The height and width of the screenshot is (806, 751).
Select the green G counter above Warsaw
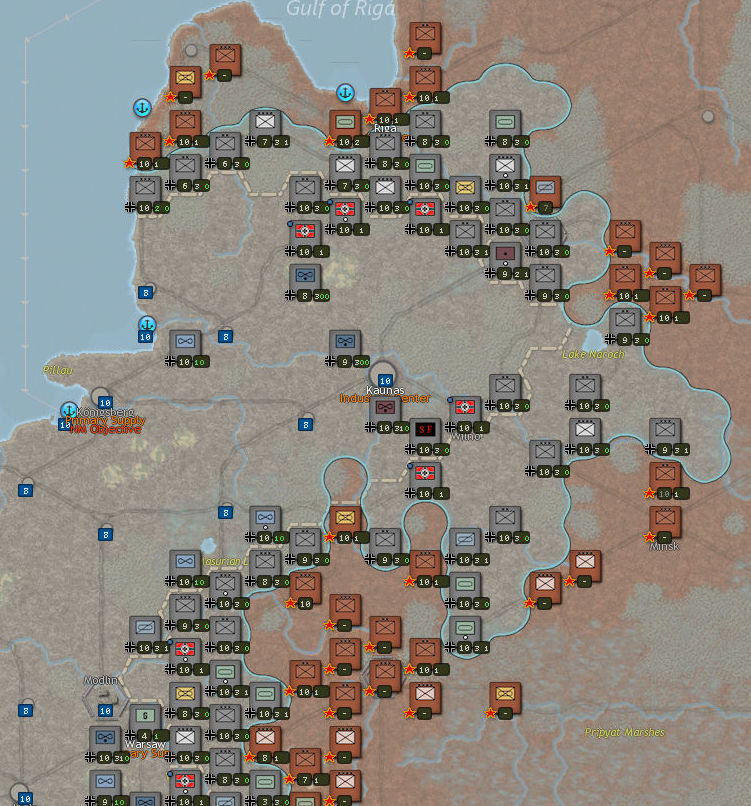click(x=145, y=715)
